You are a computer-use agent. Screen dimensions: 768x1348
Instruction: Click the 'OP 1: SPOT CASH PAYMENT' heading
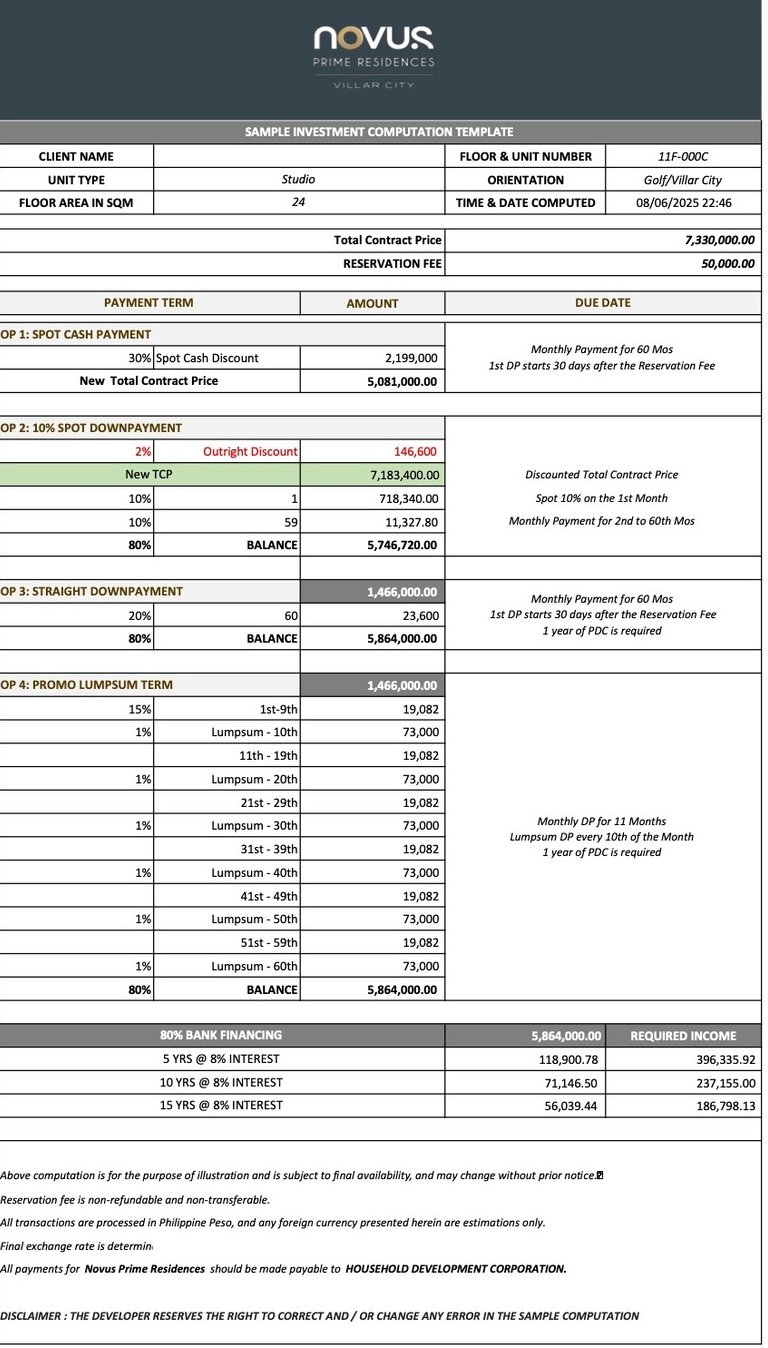point(76,334)
